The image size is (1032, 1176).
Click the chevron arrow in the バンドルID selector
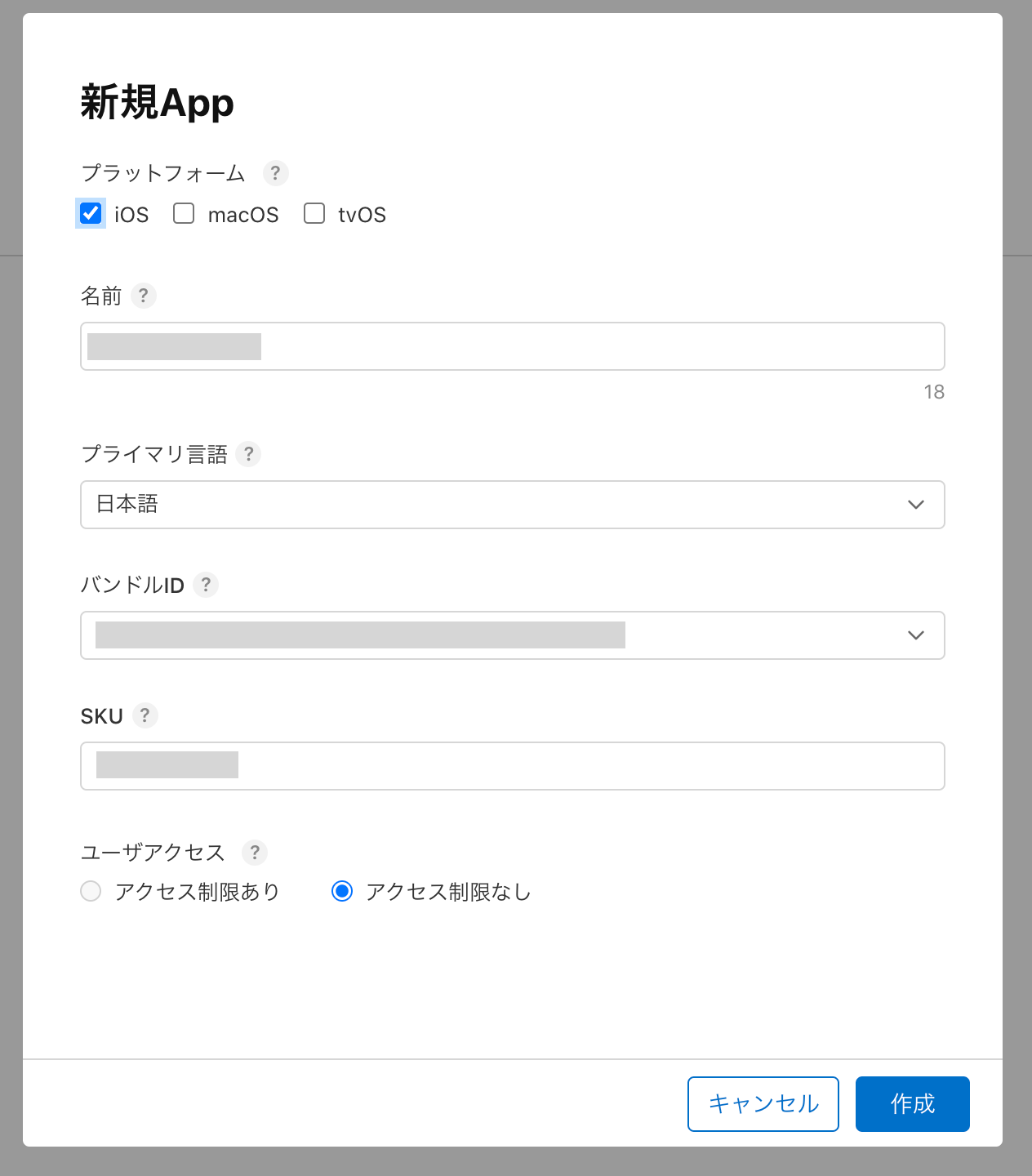[x=916, y=635]
